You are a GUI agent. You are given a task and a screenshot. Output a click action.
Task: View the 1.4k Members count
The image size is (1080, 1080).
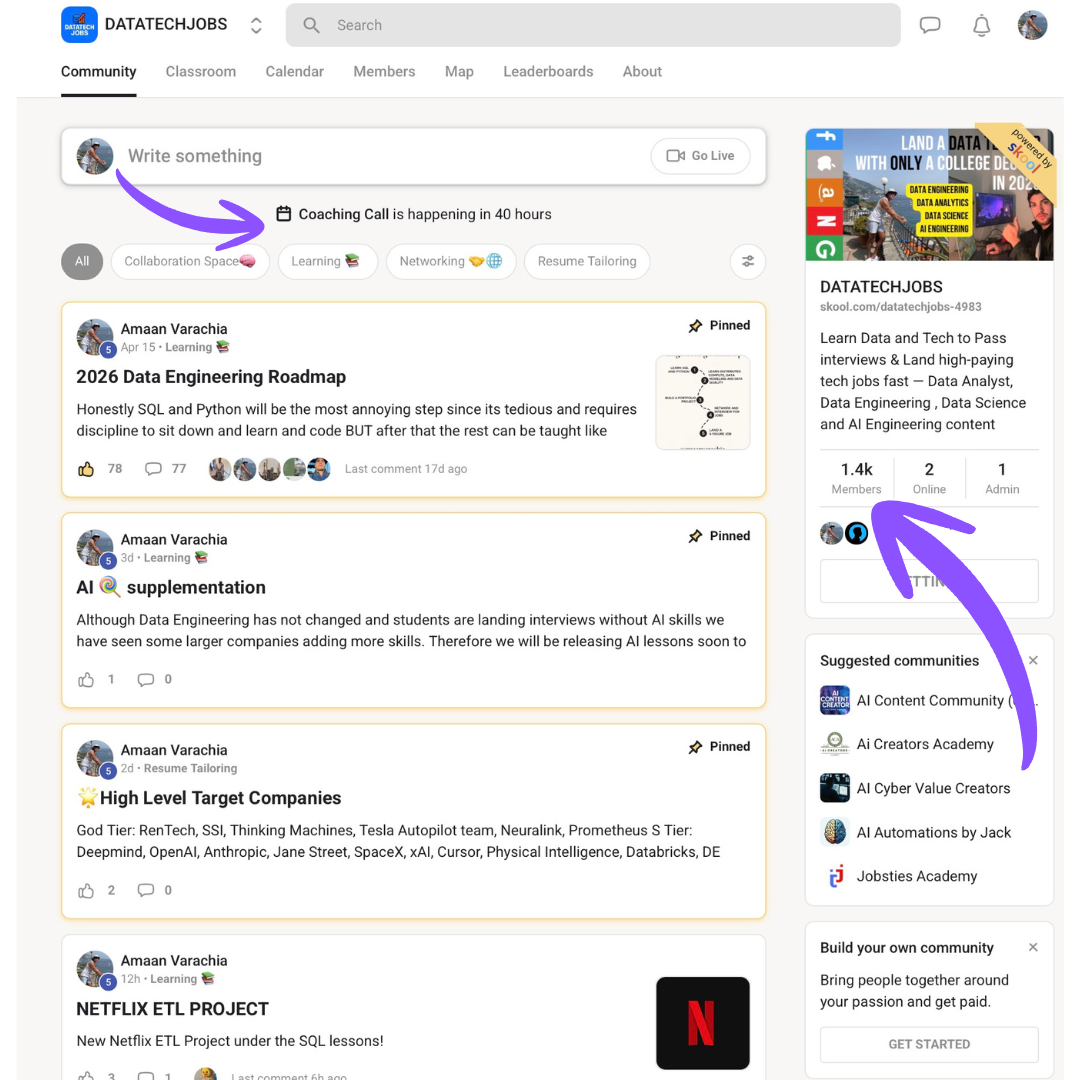(856, 478)
